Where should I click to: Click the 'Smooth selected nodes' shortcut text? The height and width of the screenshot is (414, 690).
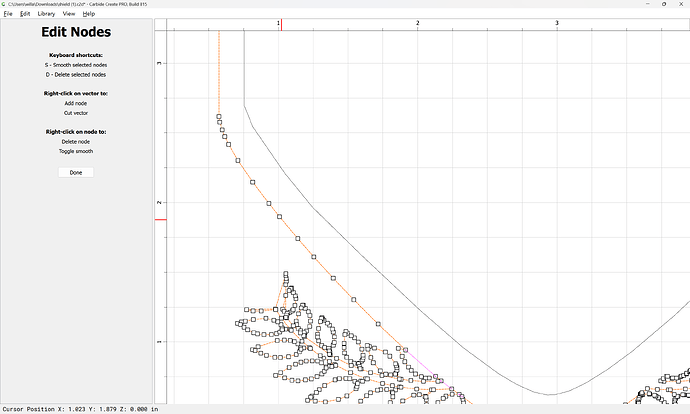click(x=76, y=65)
